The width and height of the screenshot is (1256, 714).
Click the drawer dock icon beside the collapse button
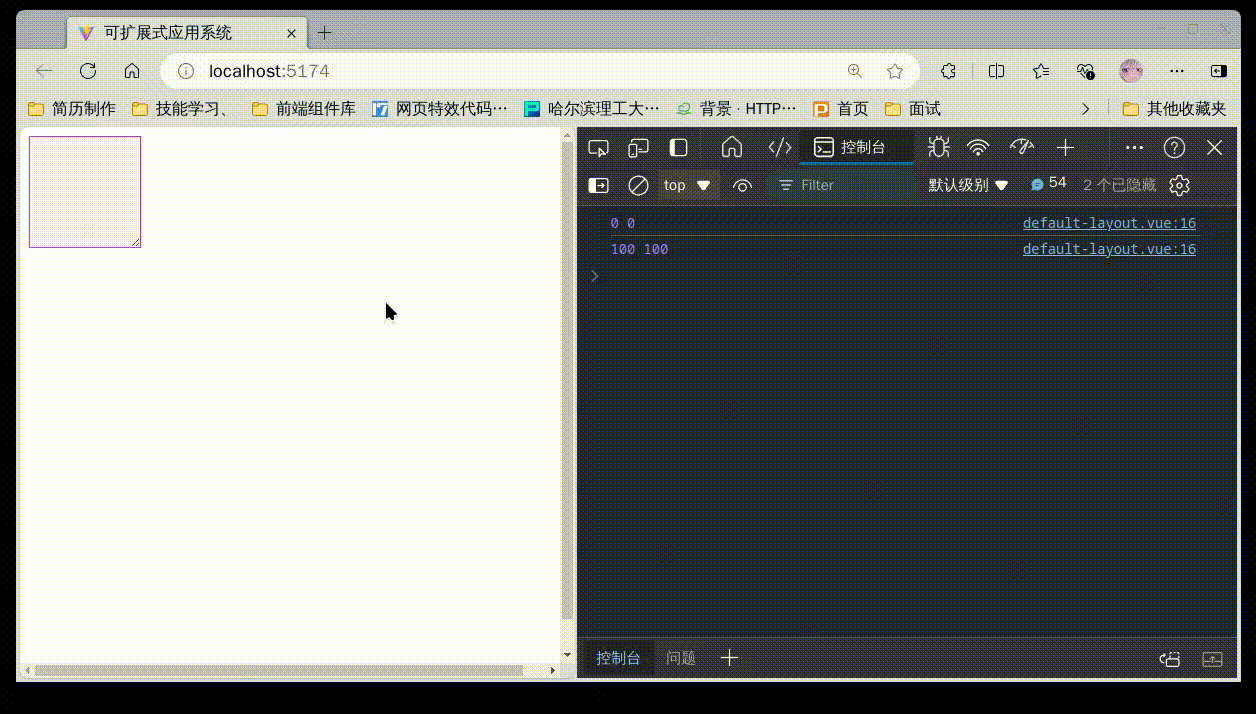tap(1170, 659)
